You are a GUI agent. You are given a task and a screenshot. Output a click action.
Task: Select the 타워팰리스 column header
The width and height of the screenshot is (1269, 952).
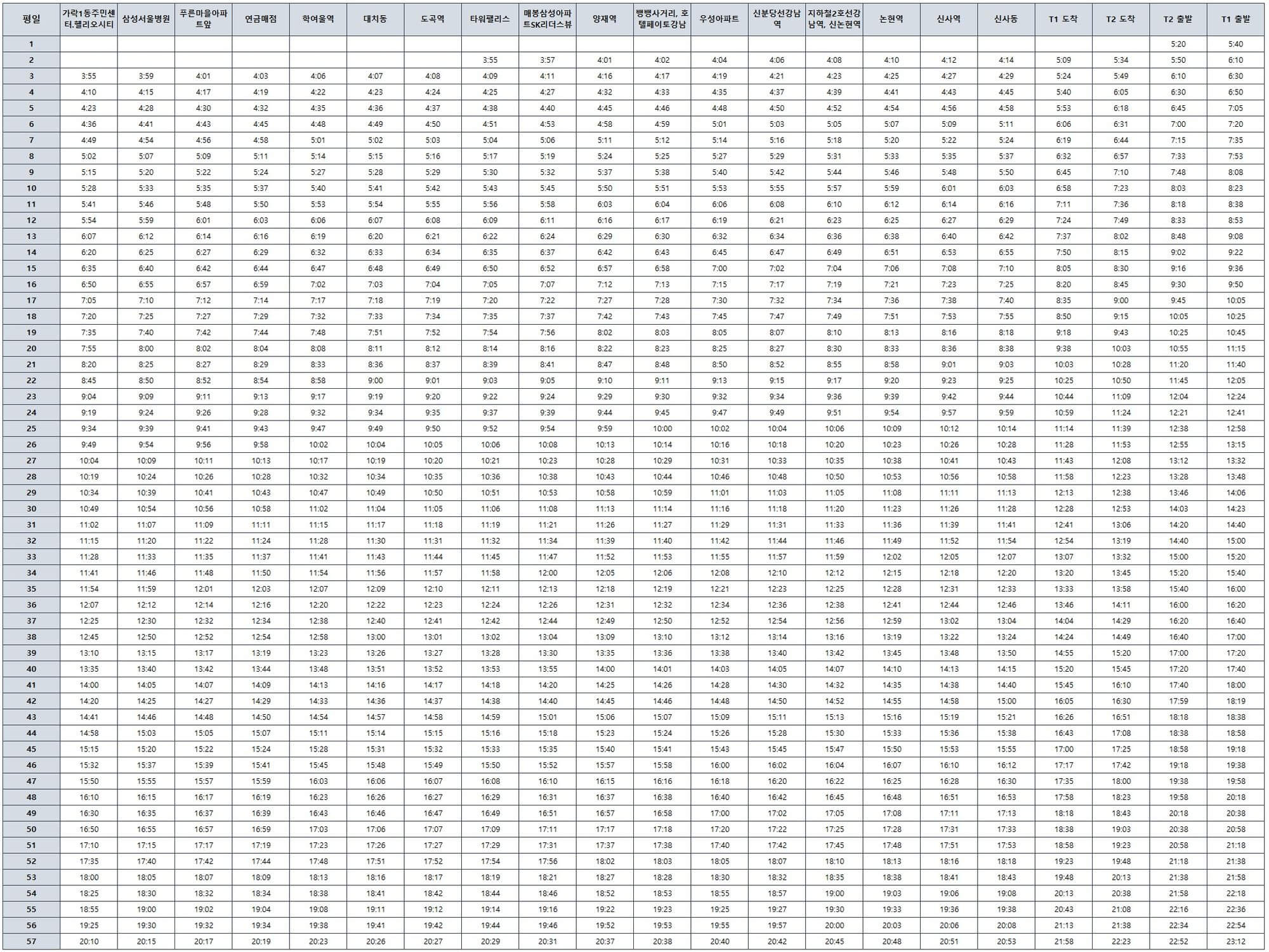click(490, 19)
